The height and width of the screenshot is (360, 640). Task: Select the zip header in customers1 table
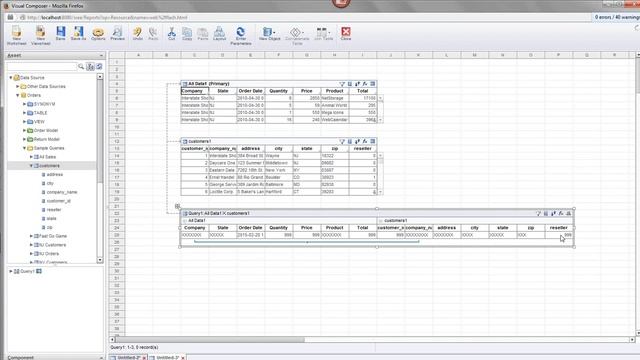(335, 149)
